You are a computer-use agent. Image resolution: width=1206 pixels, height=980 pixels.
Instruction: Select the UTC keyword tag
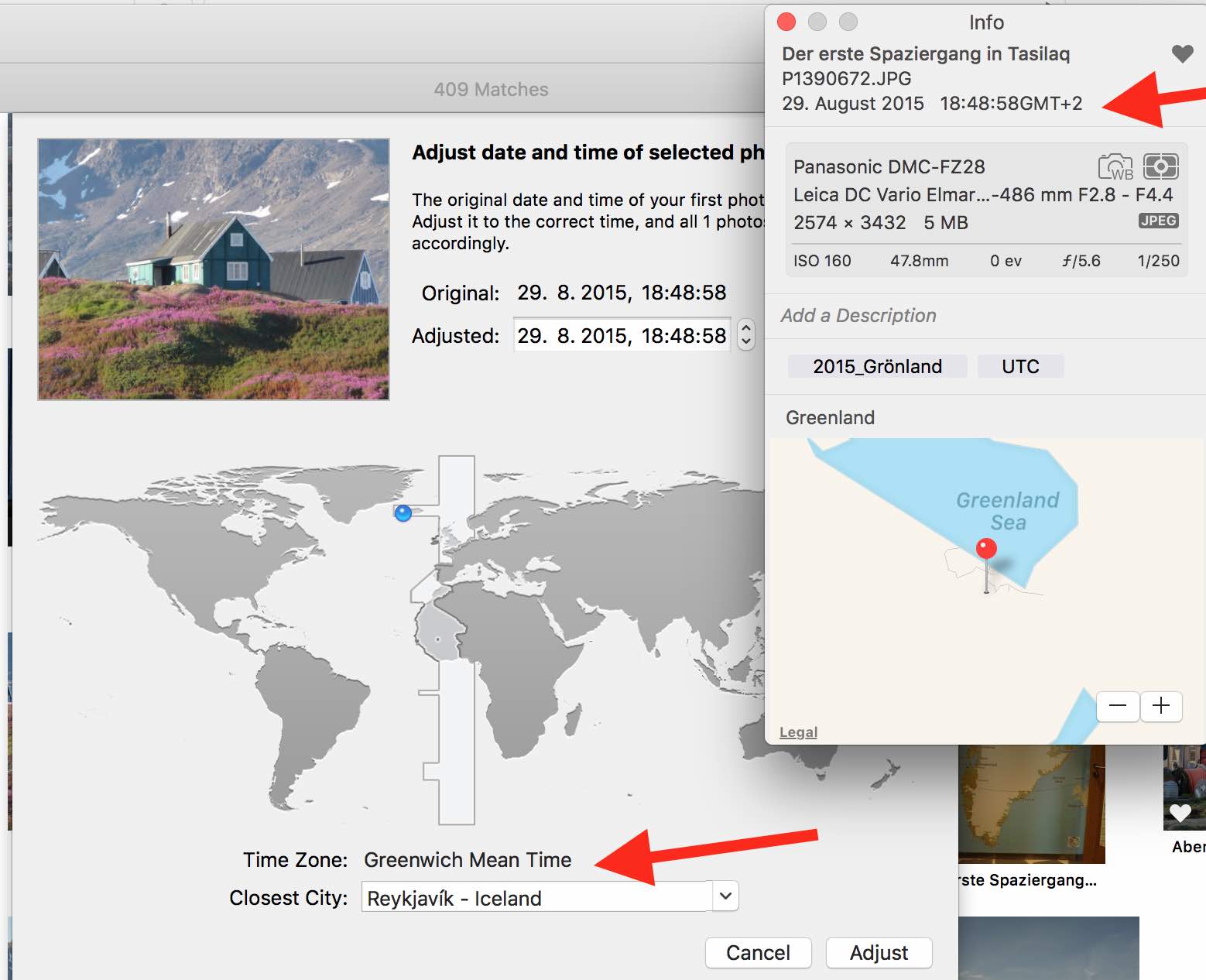(1020, 366)
